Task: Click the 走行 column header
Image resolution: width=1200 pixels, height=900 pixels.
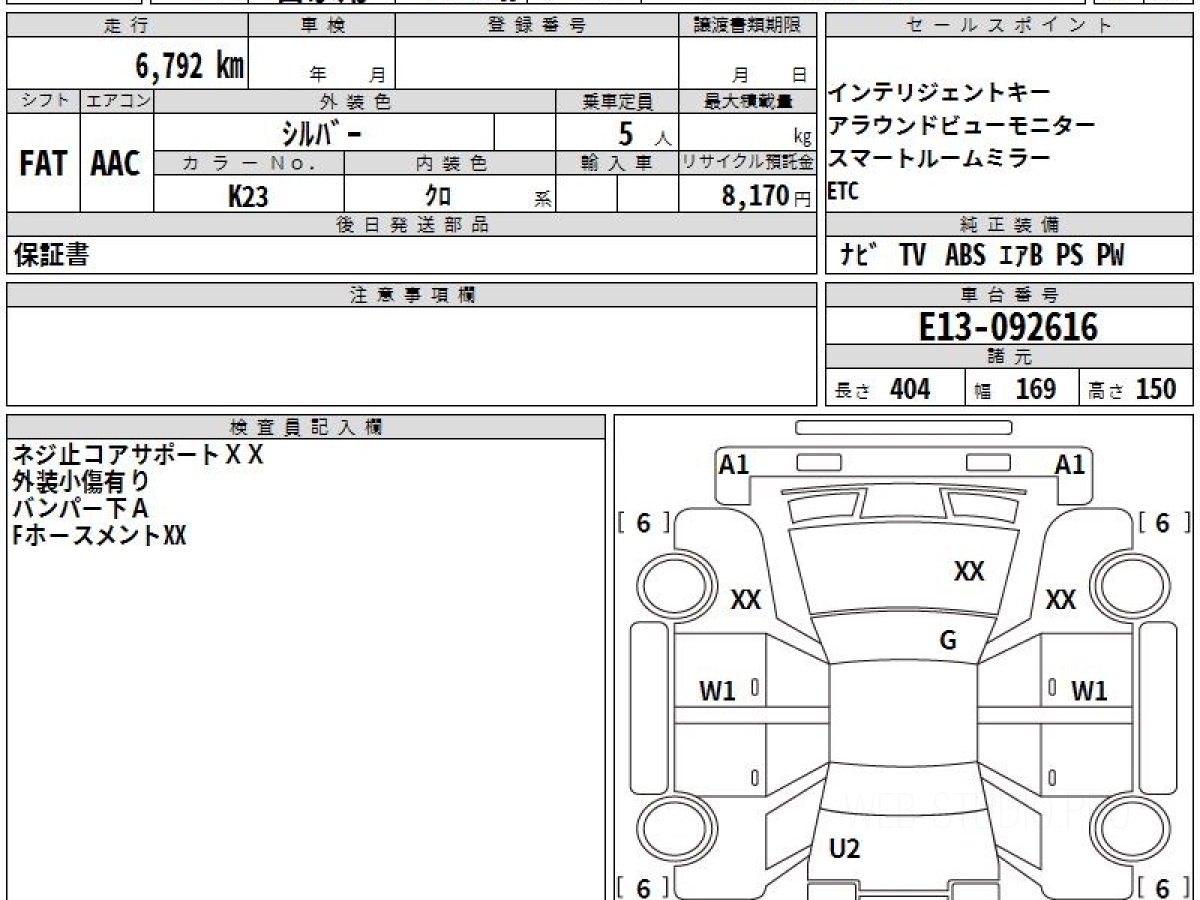Action: (127, 26)
